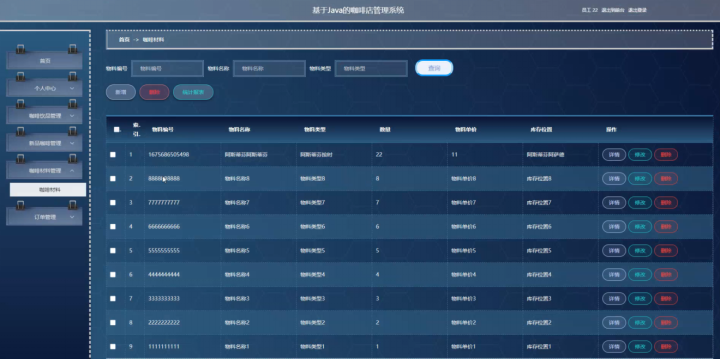The width and height of the screenshot is (720, 360).
Task: Click 修改 for row 6666666666
Action: [x=640, y=226]
